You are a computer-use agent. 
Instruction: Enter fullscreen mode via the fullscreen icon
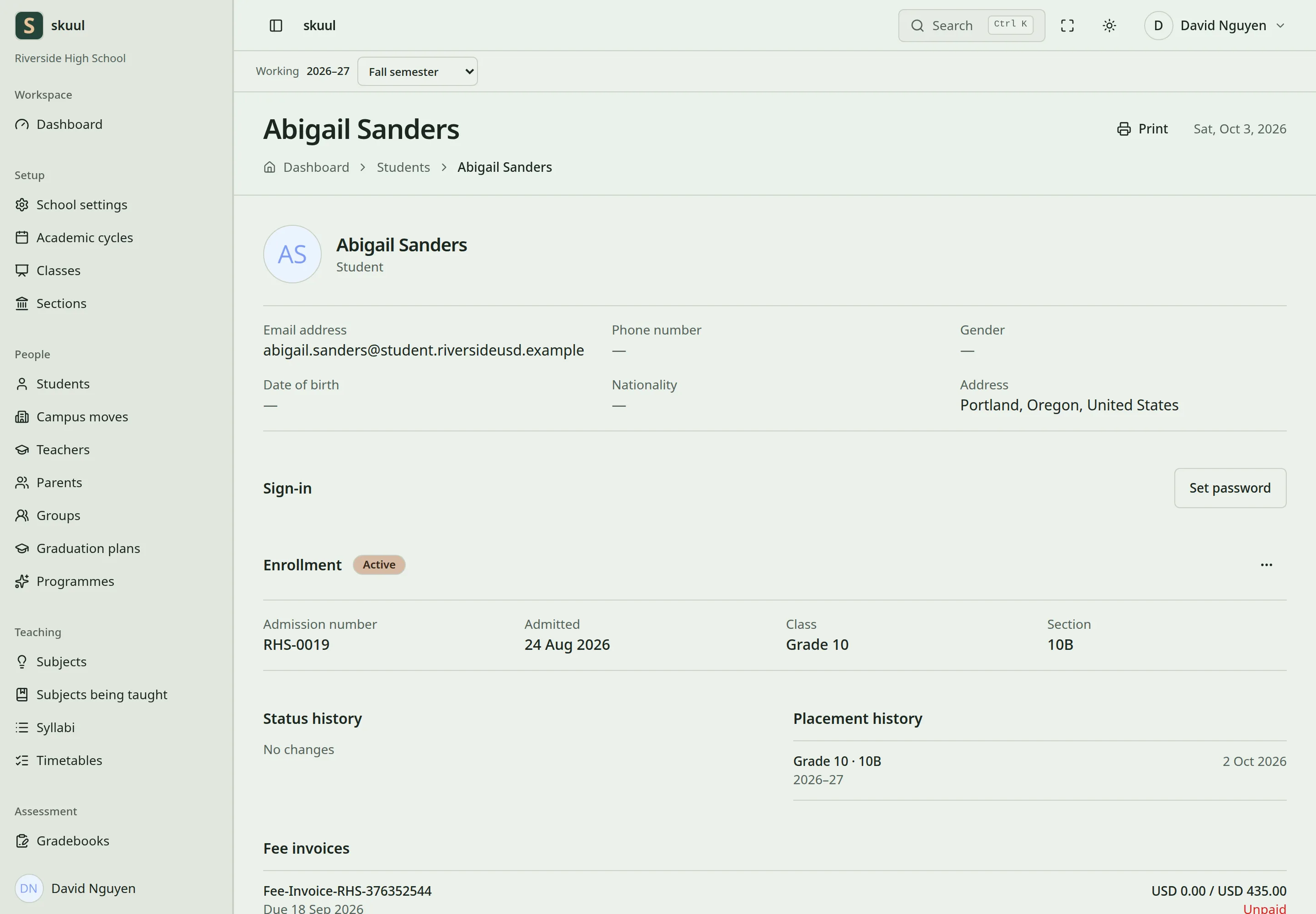1067,25
